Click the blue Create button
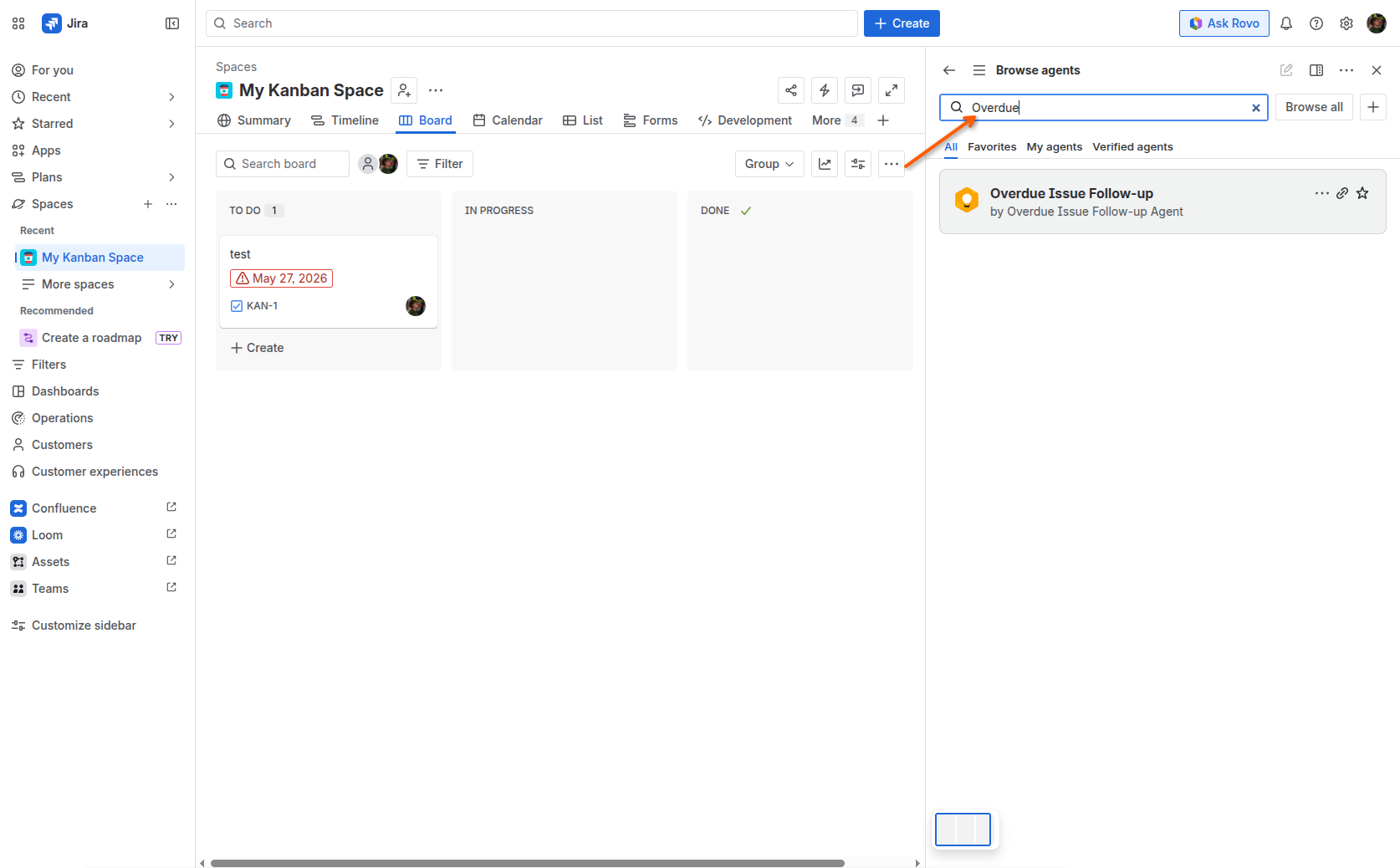 [x=902, y=23]
